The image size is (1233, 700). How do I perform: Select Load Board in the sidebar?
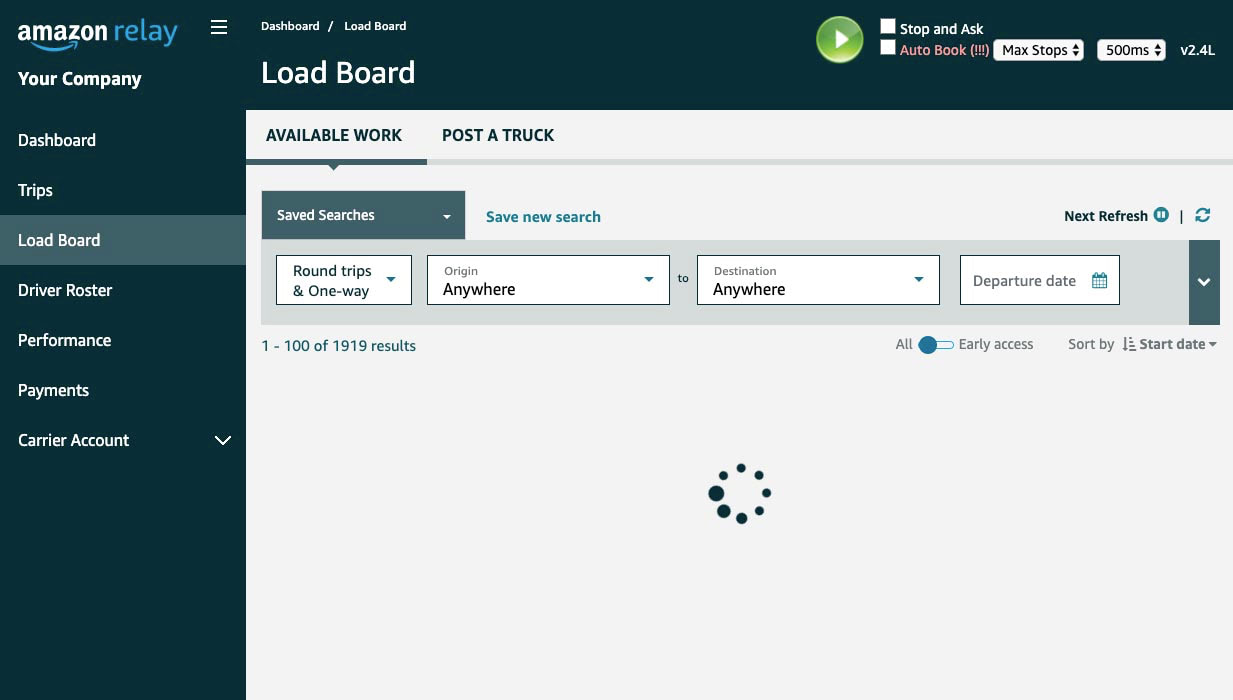[x=123, y=240]
